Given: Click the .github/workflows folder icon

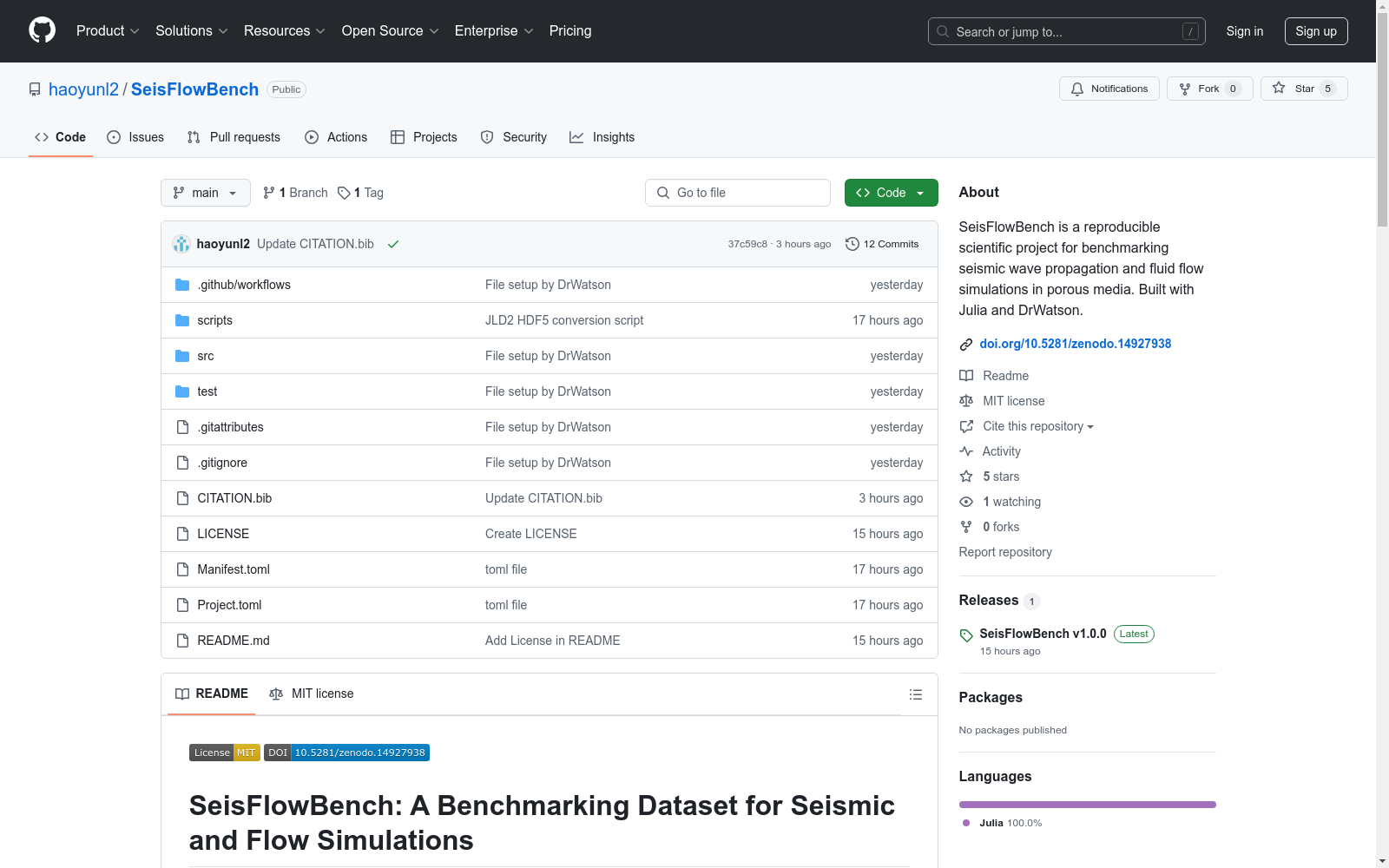Looking at the screenshot, I should click(182, 285).
